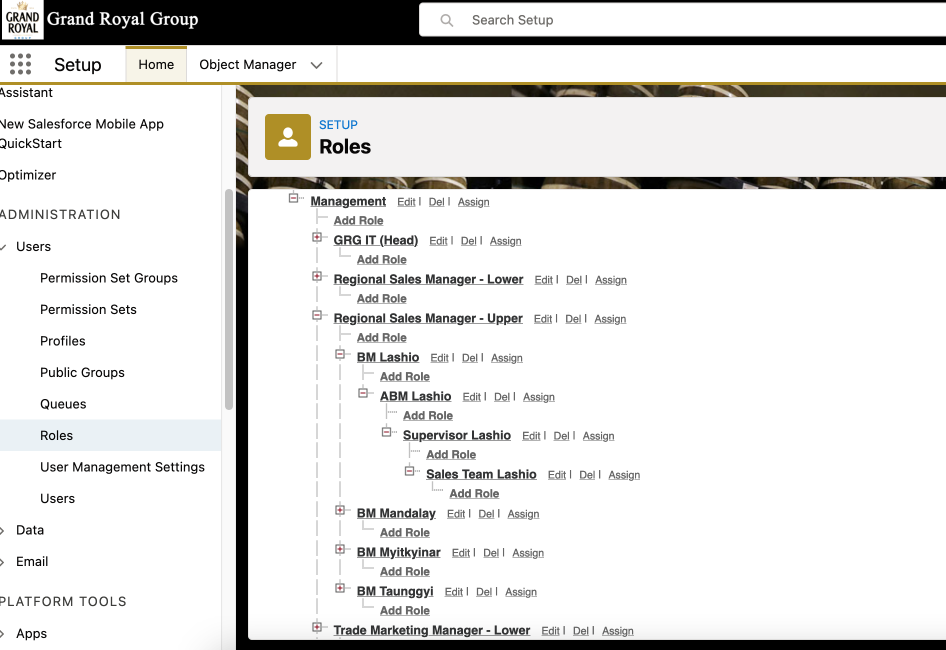Delete the BM Taunggyi role

tap(484, 592)
